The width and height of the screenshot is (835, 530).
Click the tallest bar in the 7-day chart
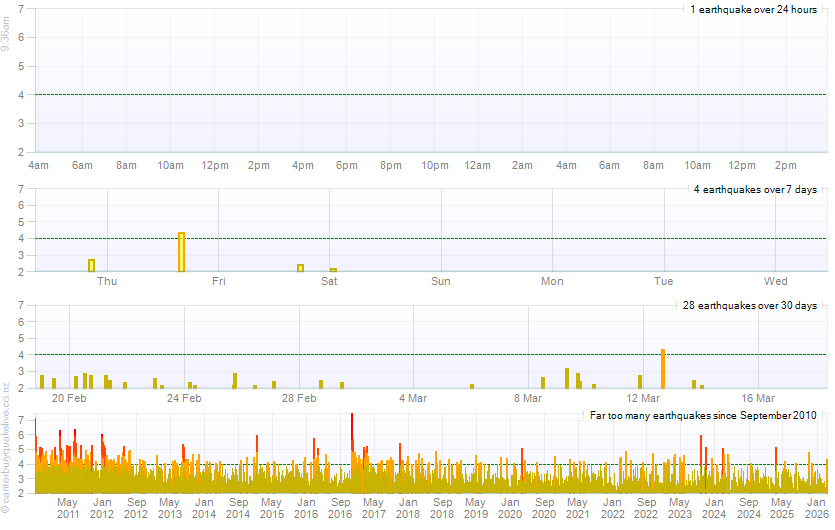tap(181, 252)
